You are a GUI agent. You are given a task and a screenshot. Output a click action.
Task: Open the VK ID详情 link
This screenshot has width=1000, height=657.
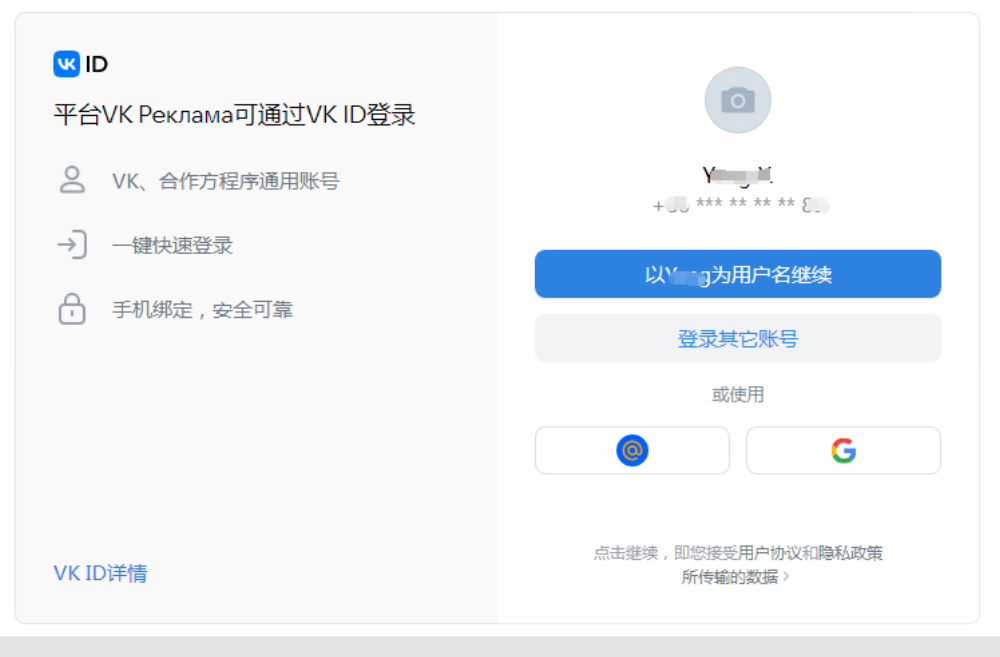coord(100,573)
